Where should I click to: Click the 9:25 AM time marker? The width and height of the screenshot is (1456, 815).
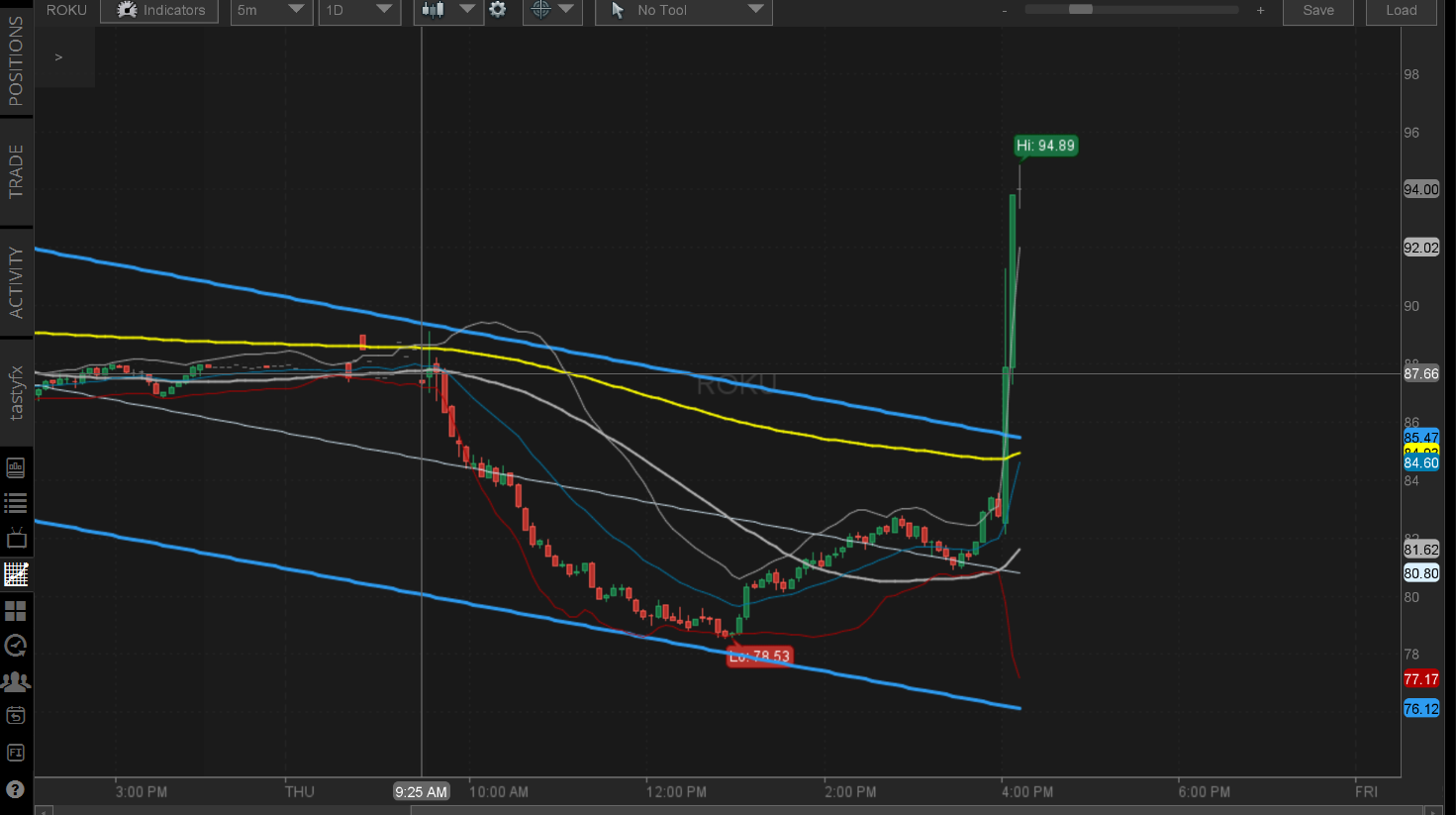tap(422, 792)
